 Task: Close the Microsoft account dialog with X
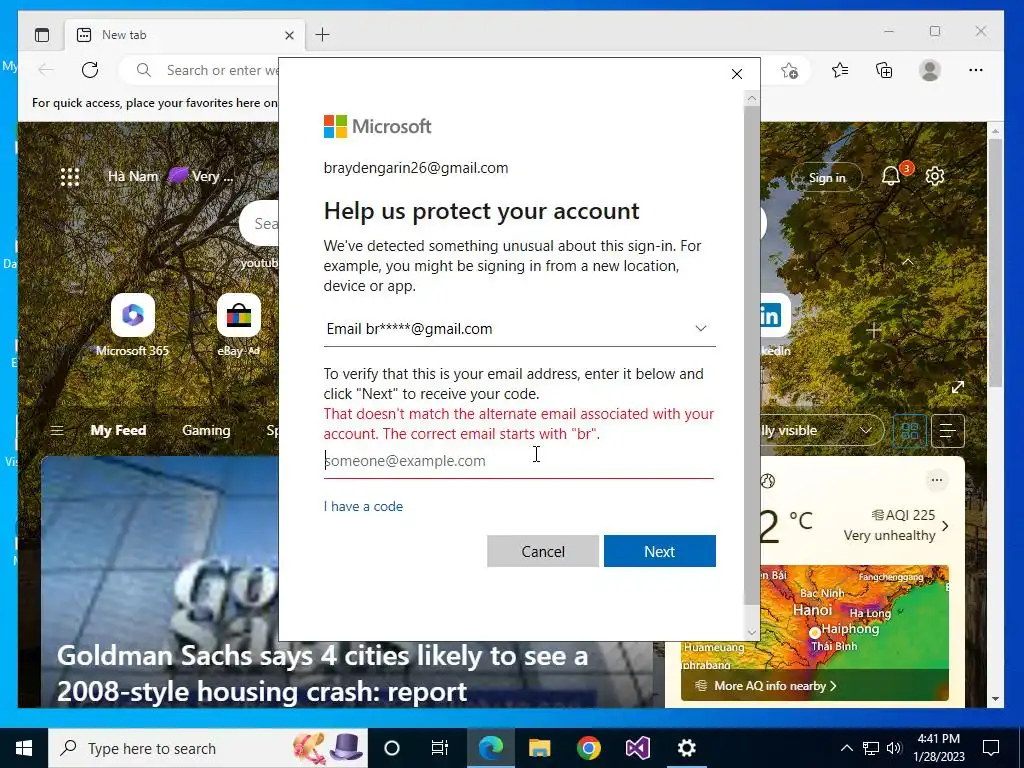point(737,74)
